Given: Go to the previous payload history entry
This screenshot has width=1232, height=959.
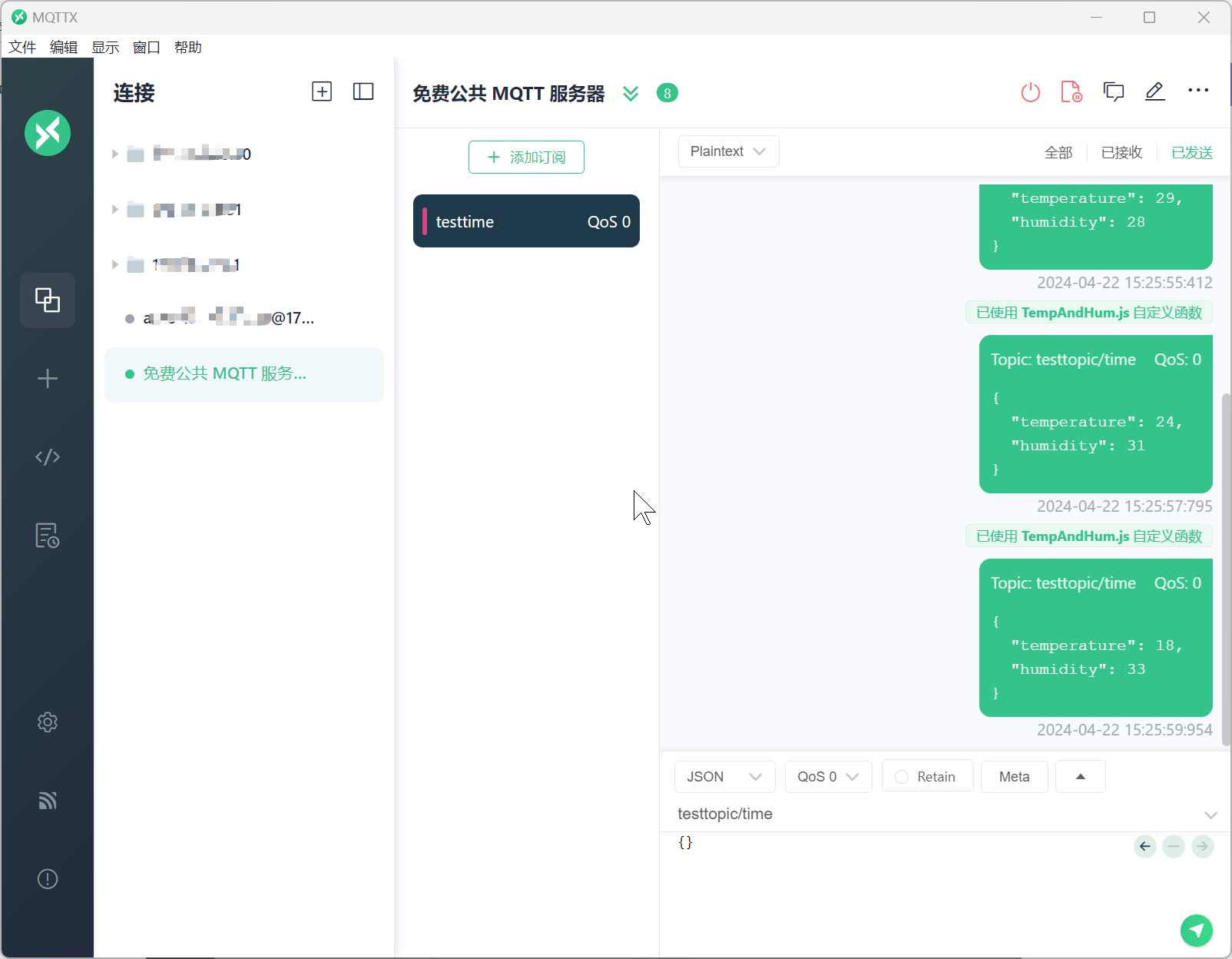Looking at the screenshot, I should pyautogui.click(x=1145, y=847).
